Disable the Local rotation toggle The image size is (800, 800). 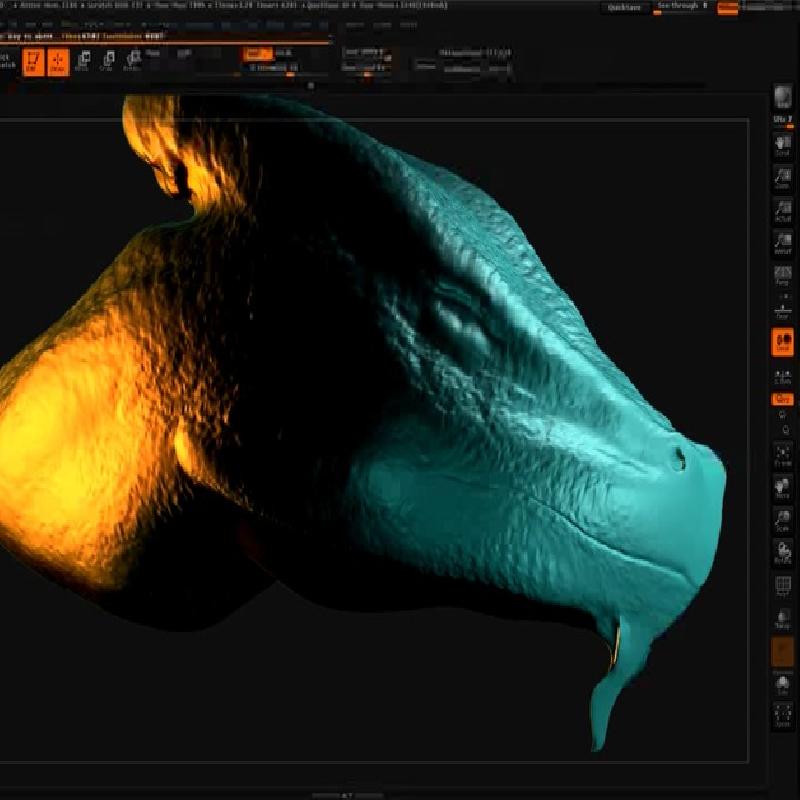click(783, 342)
